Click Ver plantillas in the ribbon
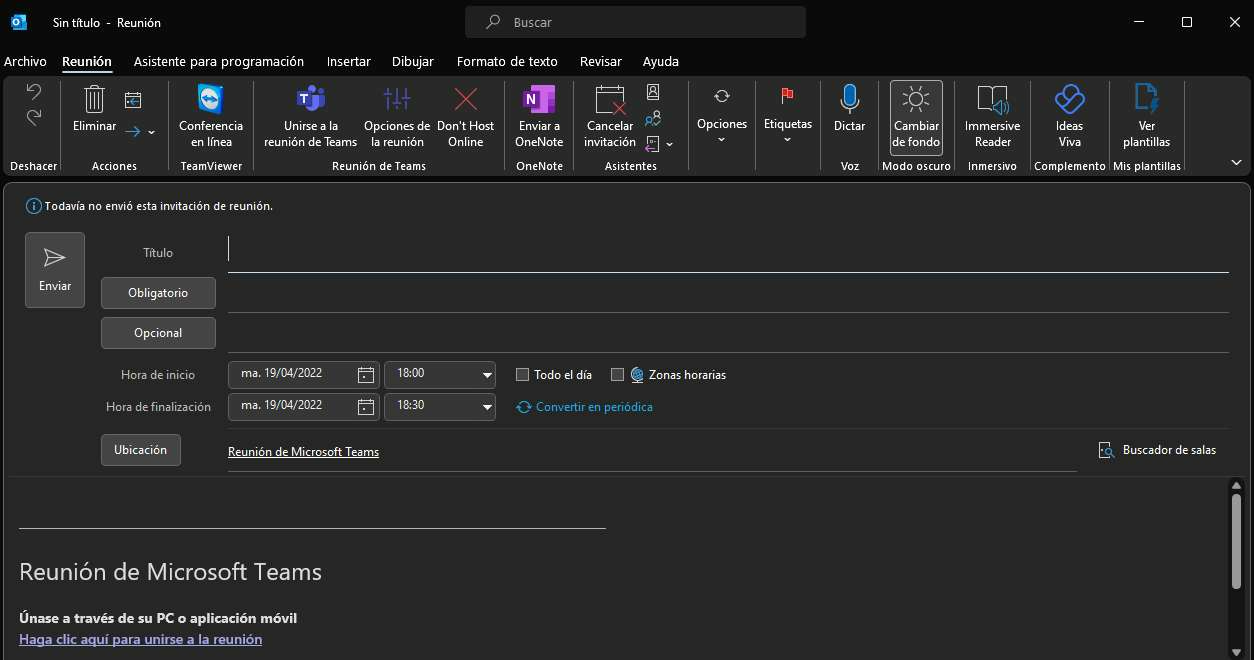 [x=1146, y=118]
